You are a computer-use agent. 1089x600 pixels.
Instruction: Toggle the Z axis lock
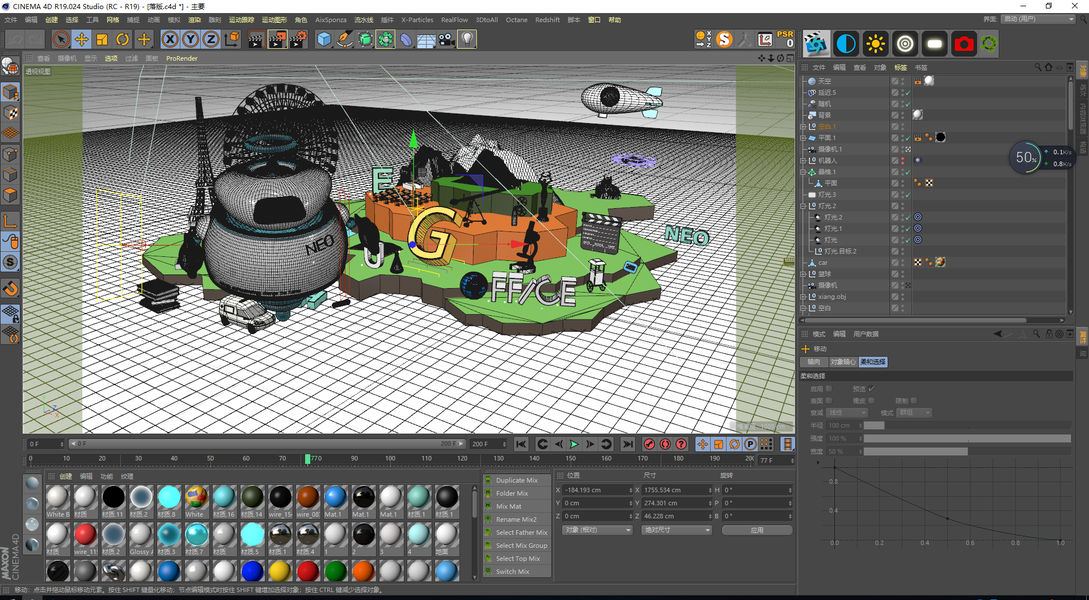(x=210, y=39)
